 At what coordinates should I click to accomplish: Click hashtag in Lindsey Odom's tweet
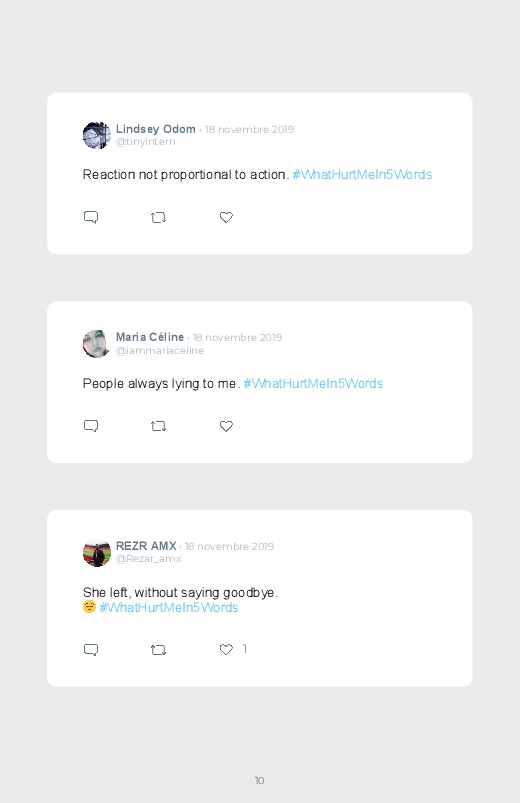pyautogui.click(x=362, y=175)
